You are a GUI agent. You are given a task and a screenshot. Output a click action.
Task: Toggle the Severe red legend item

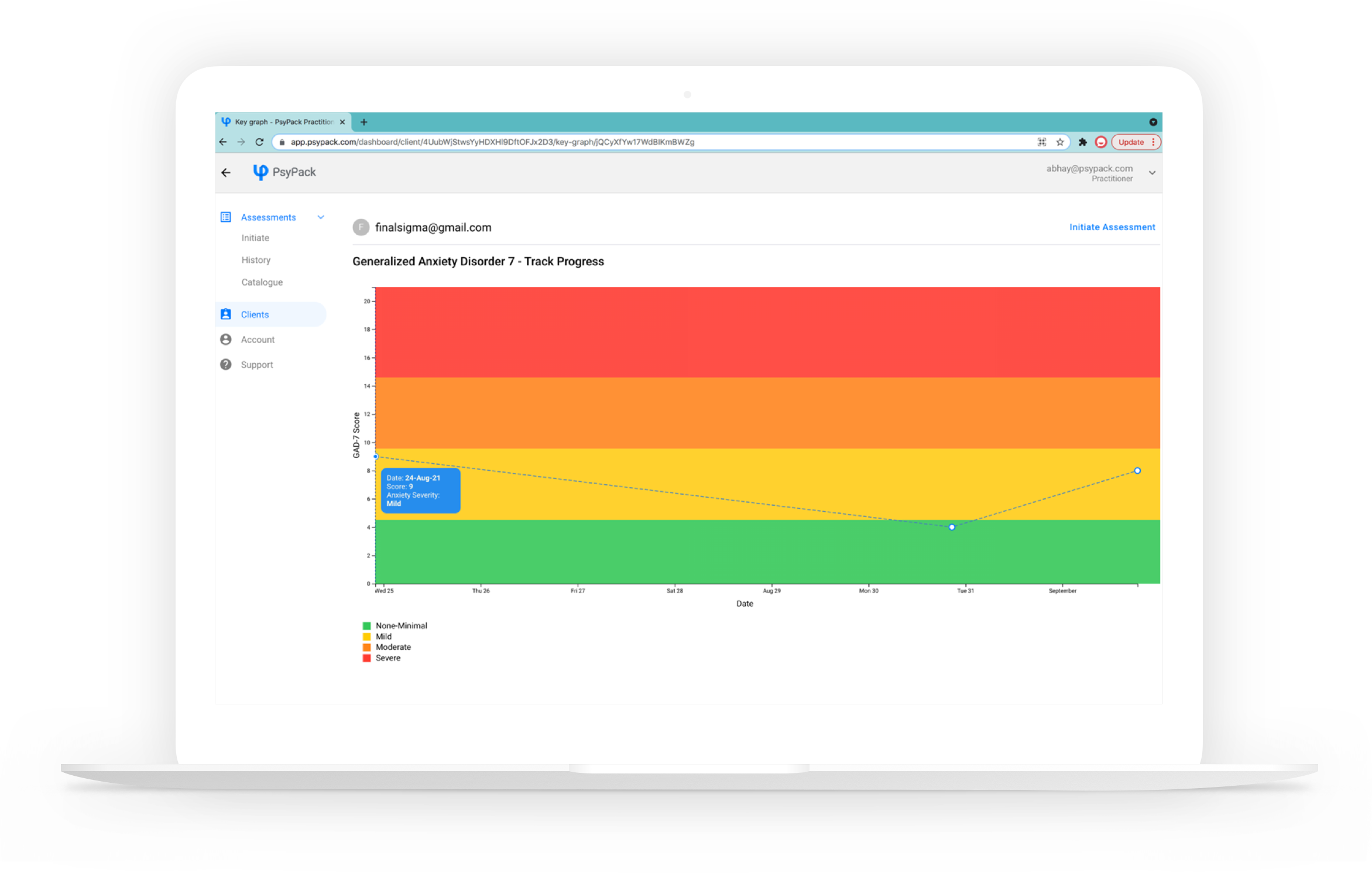click(366, 658)
